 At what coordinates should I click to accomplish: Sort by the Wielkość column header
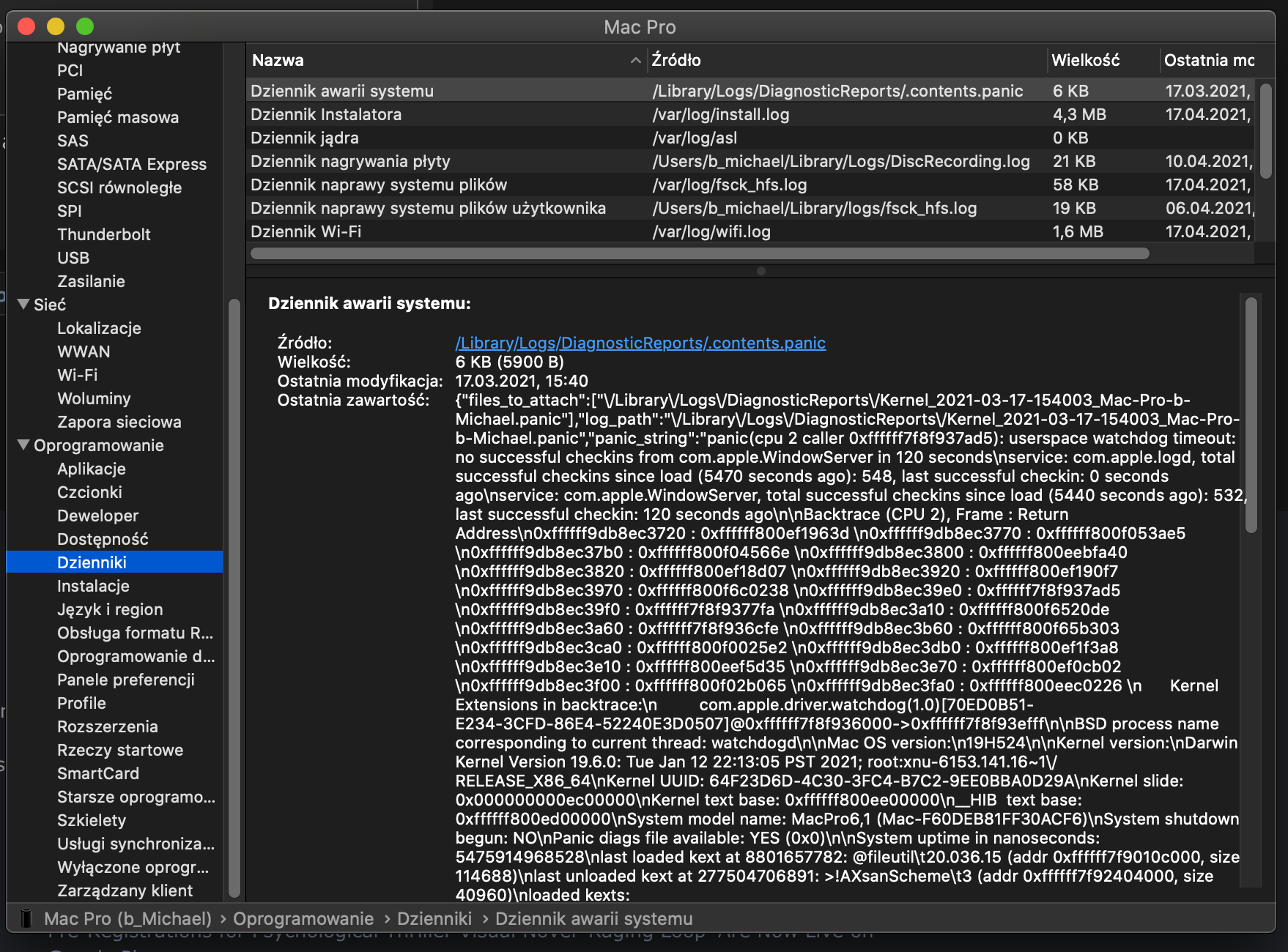tap(1103, 60)
